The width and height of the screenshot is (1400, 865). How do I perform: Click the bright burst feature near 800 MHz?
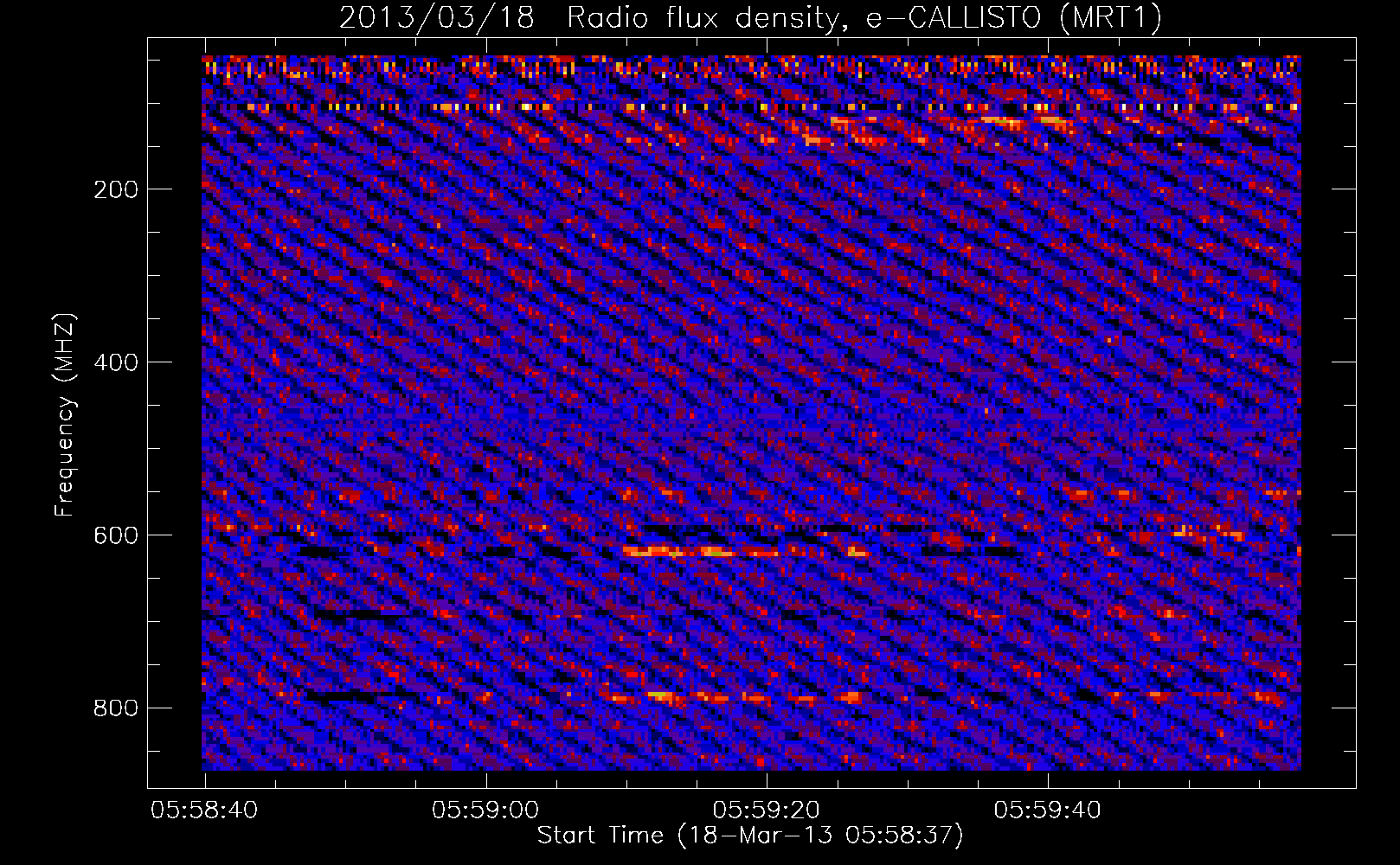pyautogui.click(x=662, y=695)
